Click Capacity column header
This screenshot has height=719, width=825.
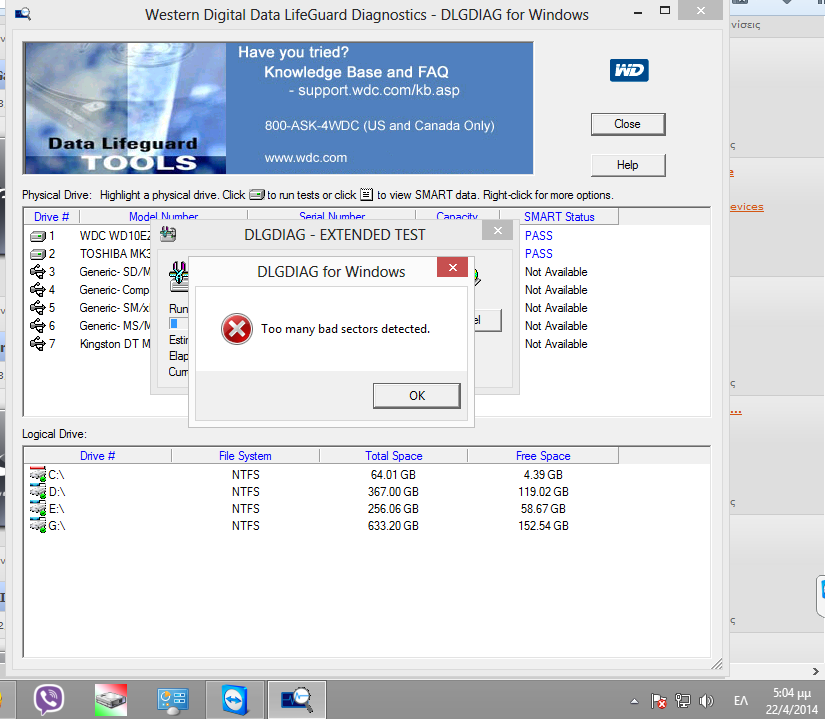point(457,216)
